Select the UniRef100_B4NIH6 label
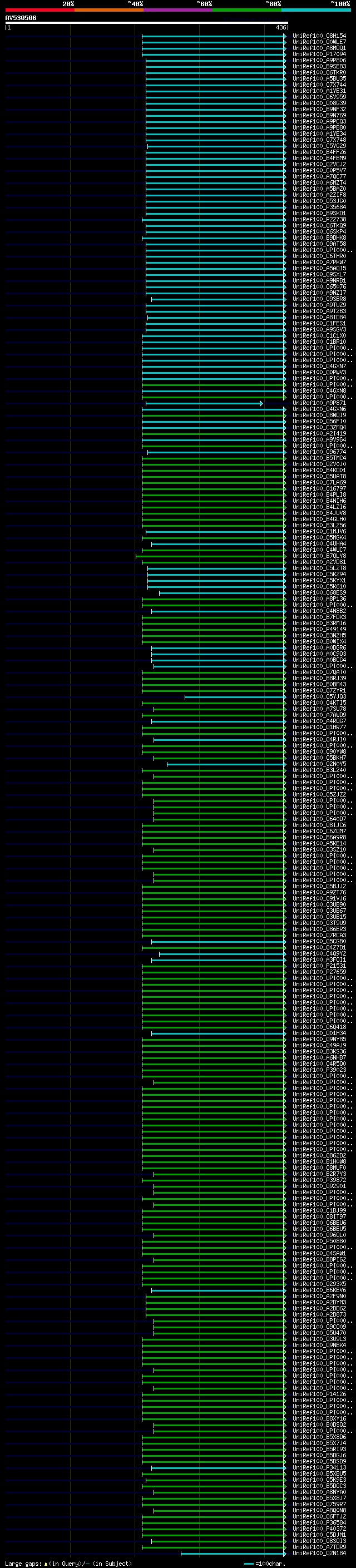 tap(319, 501)
